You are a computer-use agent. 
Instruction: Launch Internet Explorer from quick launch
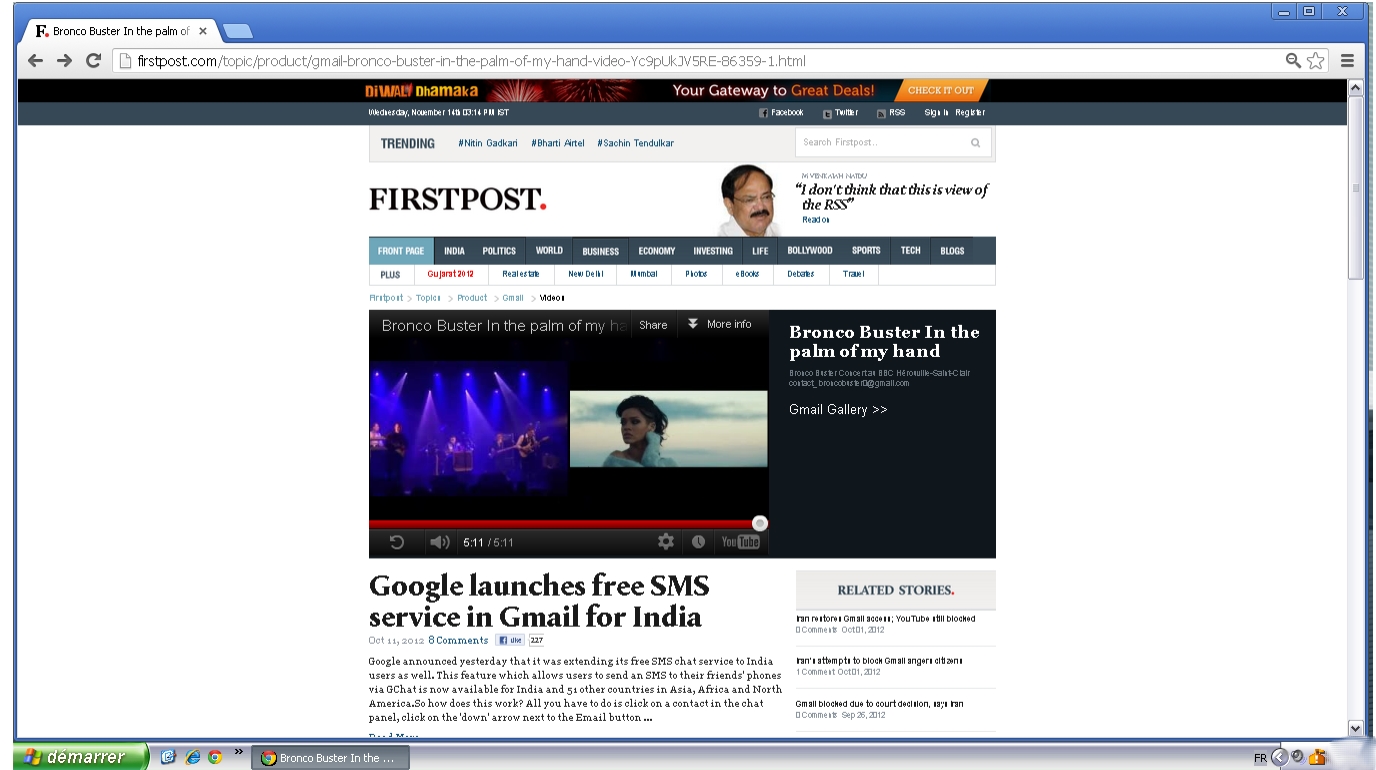click(x=192, y=757)
